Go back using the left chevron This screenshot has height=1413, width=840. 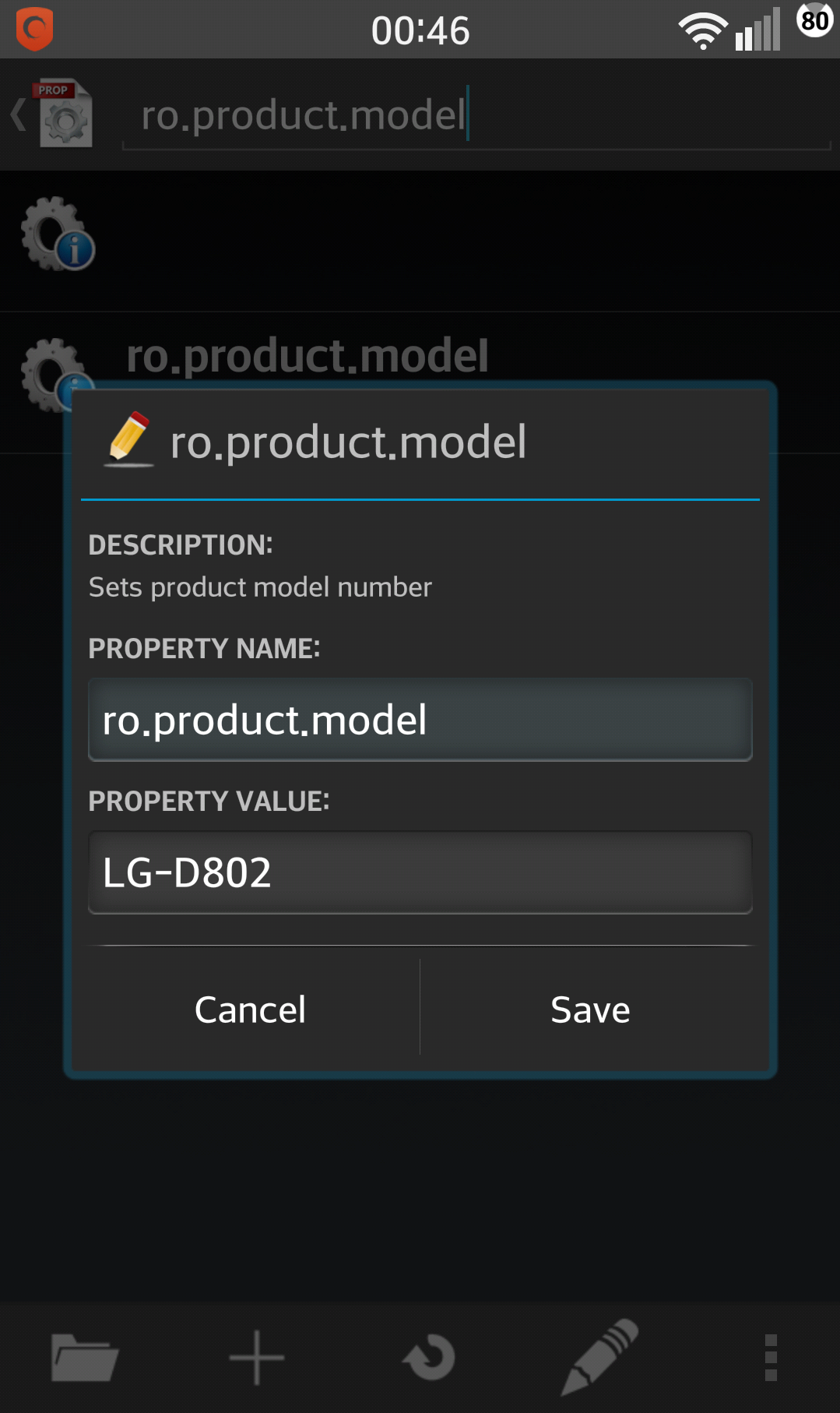pyautogui.click(x=18, y=115)
